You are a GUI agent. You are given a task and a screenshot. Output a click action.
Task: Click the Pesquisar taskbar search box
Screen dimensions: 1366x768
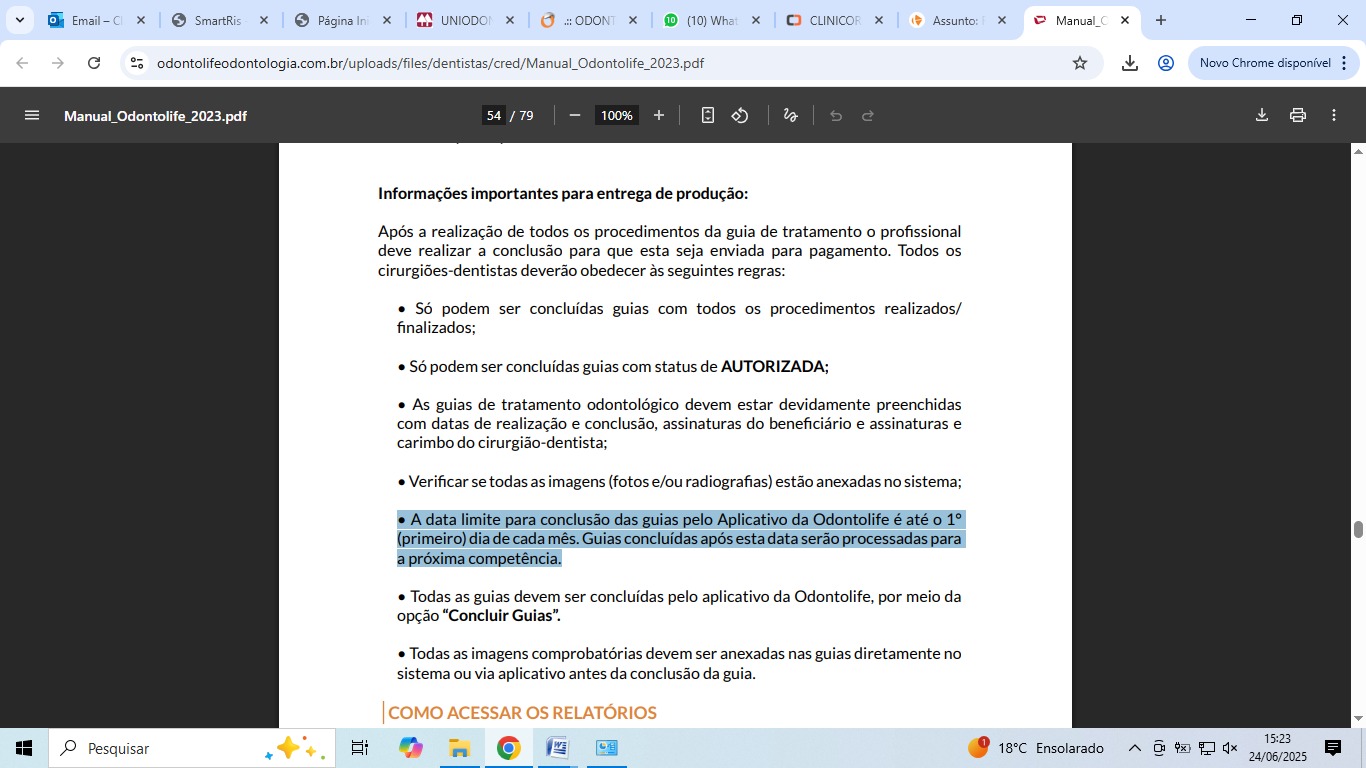coord(190,748)
